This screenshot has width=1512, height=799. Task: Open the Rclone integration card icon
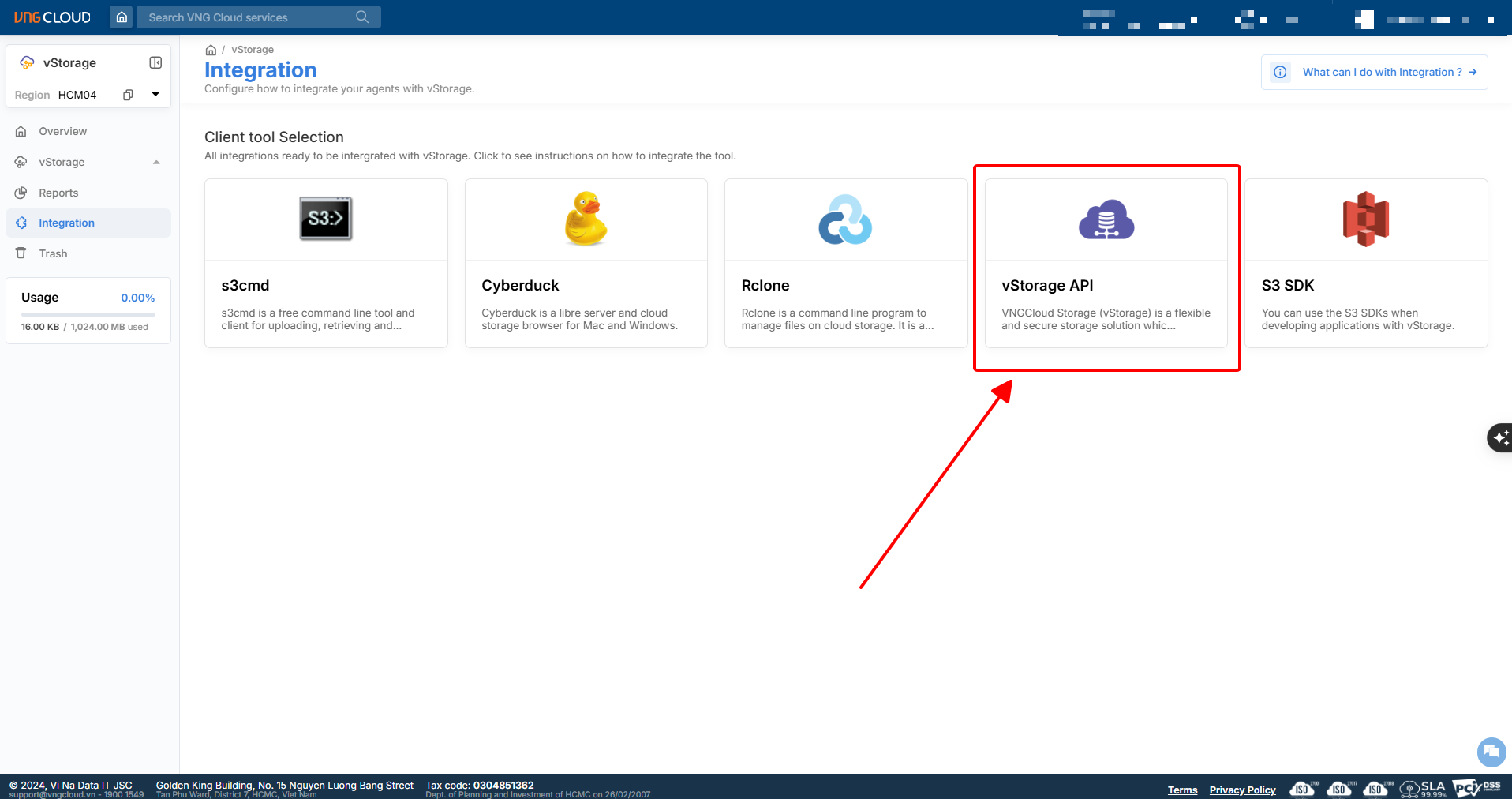click(845, 219)
